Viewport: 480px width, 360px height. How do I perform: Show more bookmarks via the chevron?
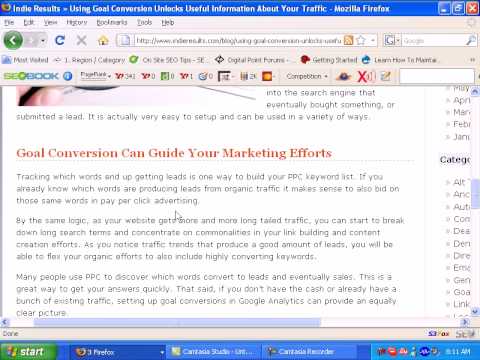pos(472,60)
